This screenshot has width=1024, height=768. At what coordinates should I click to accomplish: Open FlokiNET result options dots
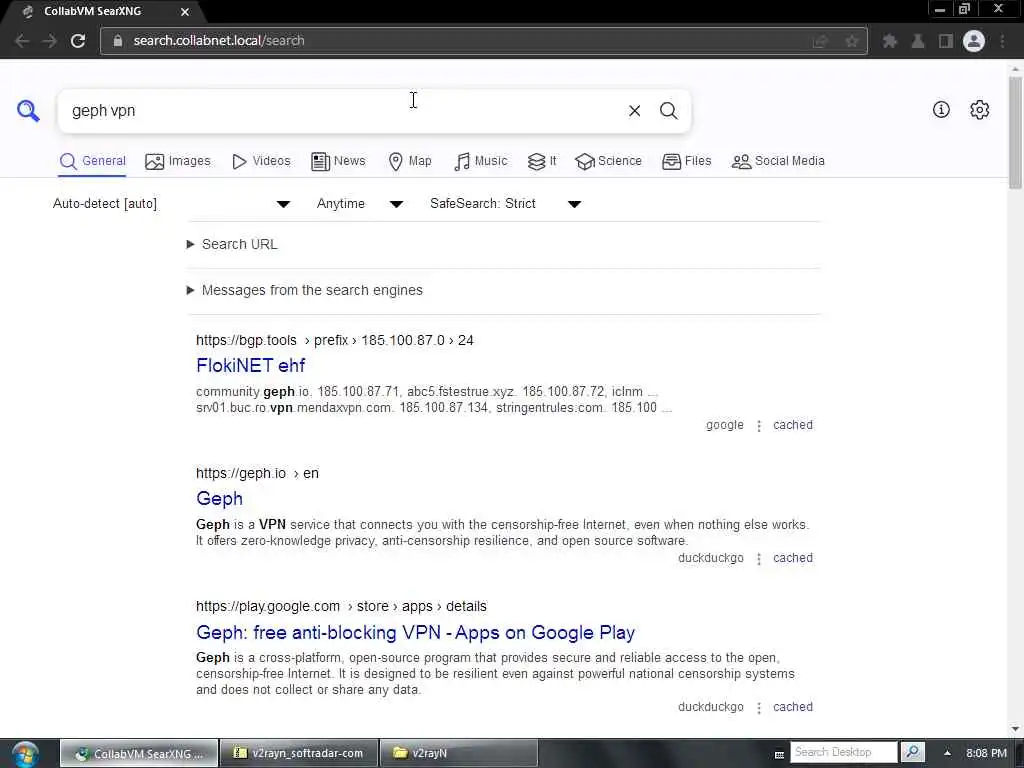click(758, 426)
